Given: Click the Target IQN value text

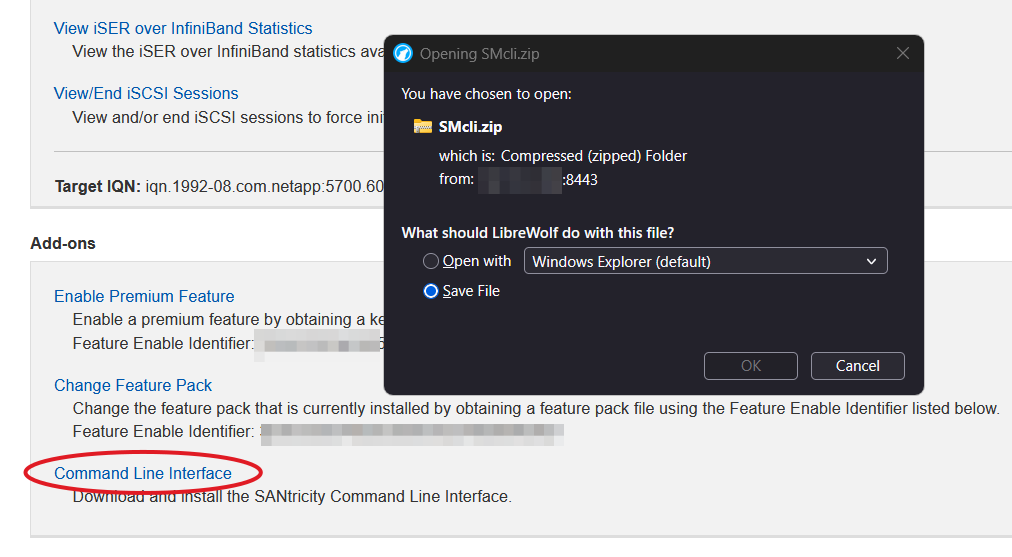Looking at the screenshot, I should [265, 187].
